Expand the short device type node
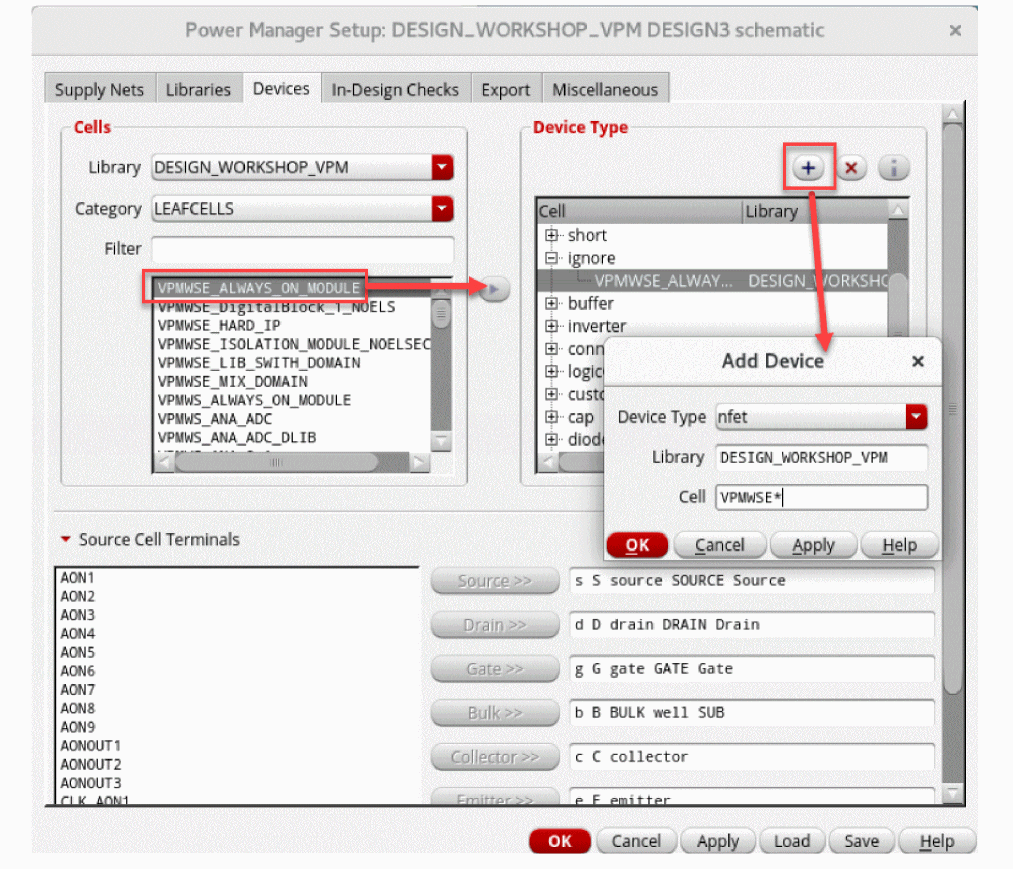 click(551, 236)
